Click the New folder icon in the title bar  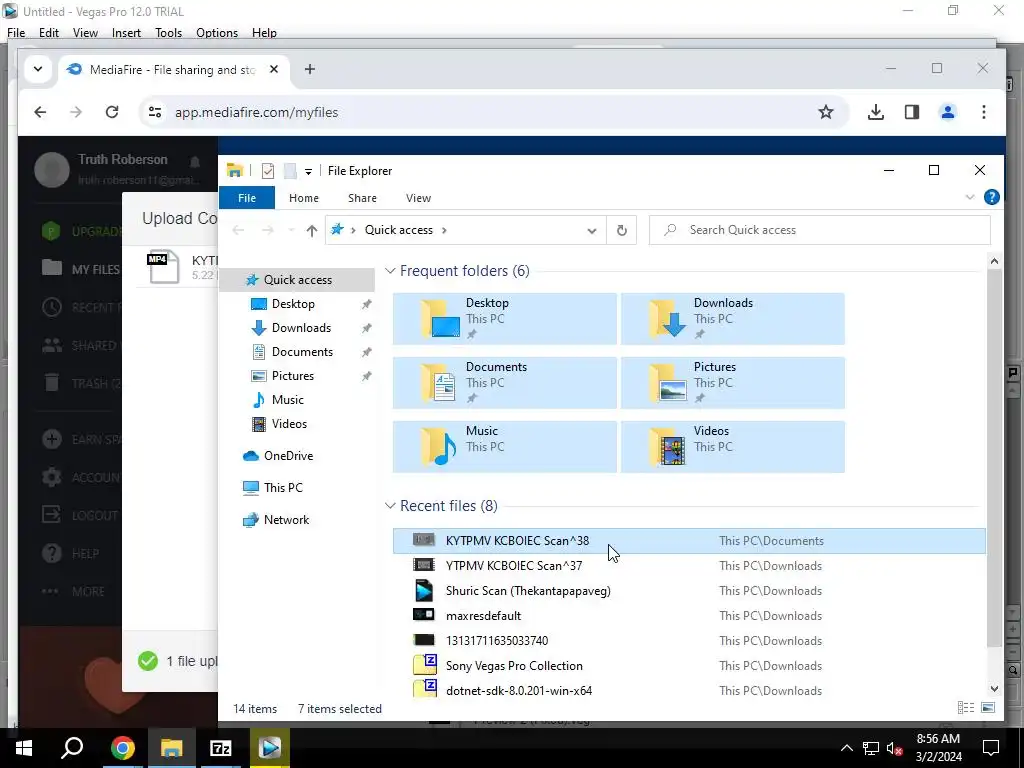(290, 171)
